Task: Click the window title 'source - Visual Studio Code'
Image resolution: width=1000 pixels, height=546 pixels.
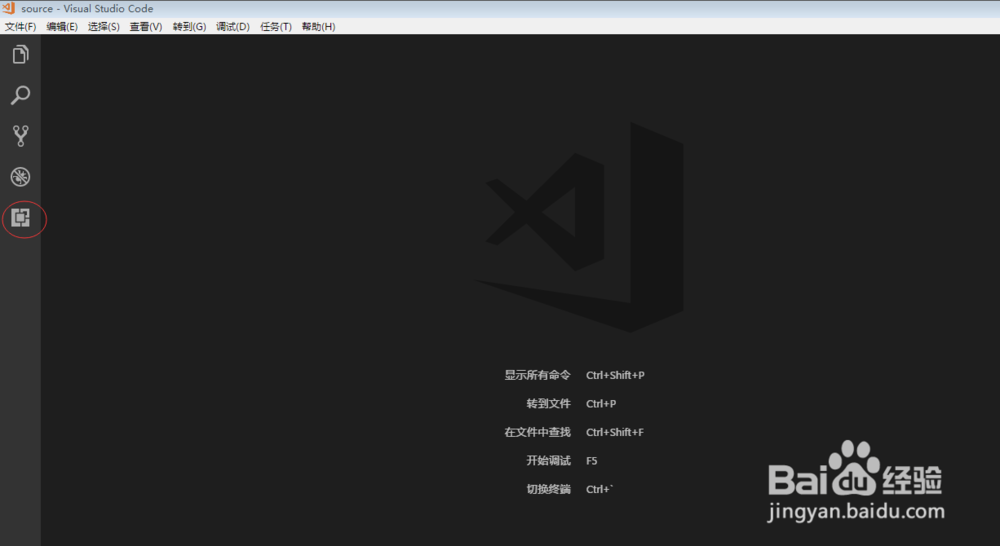Action: point(87,9)
